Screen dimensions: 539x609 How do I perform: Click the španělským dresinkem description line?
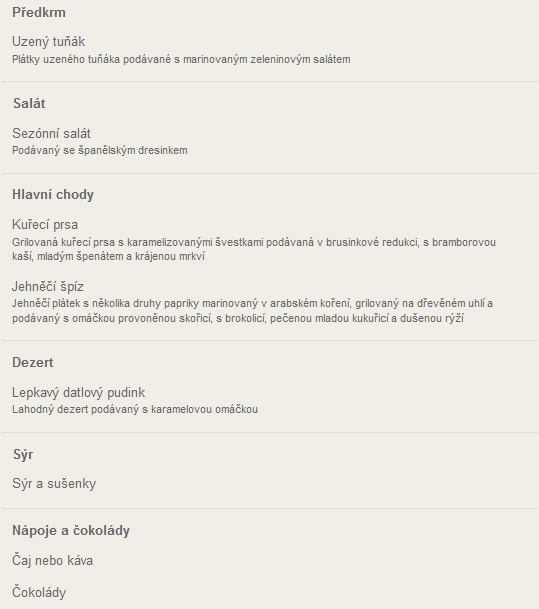tap(100, 150)
